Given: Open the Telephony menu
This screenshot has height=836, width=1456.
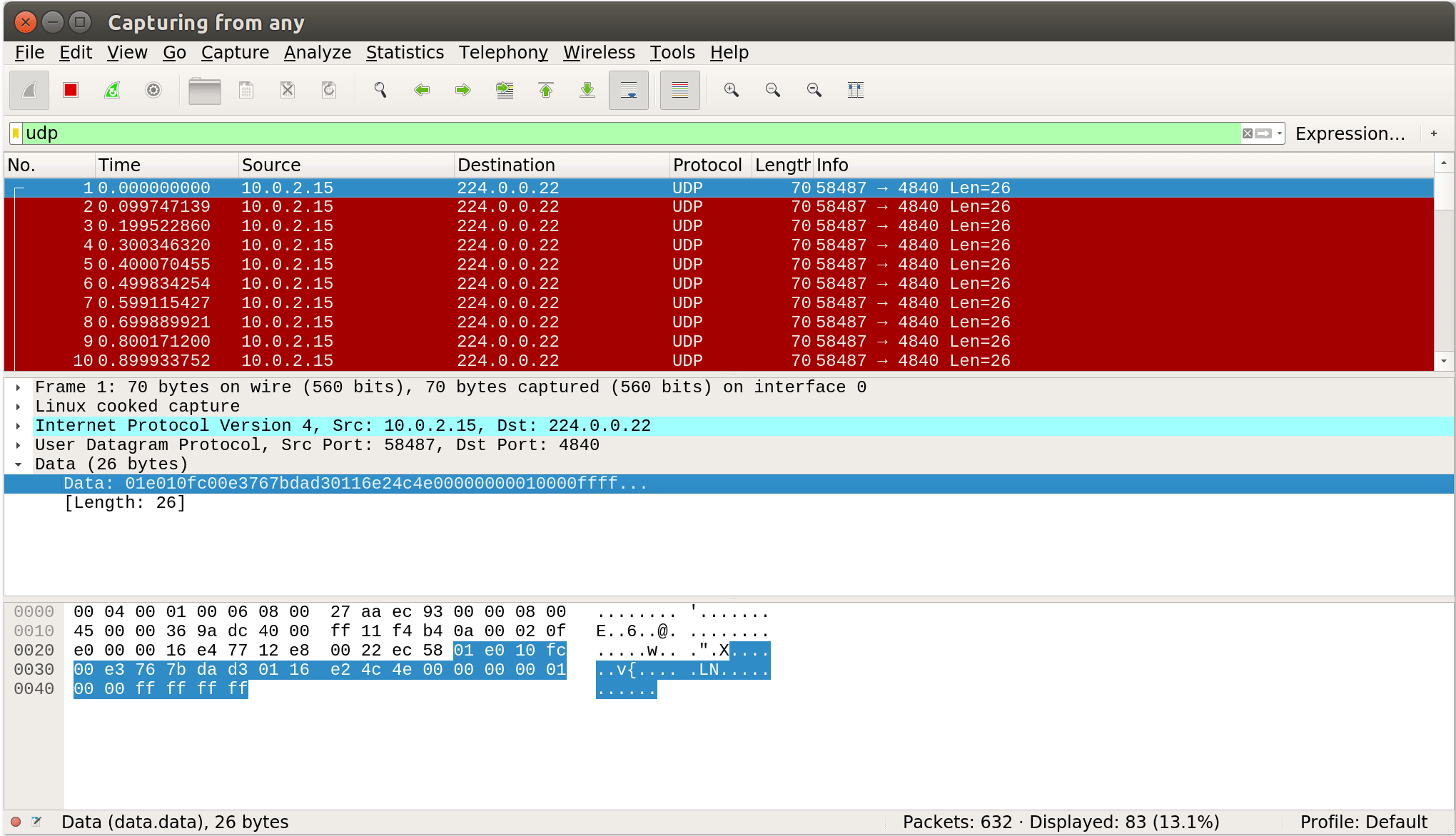Looking at the screenshot, I should tap(503, 52).
